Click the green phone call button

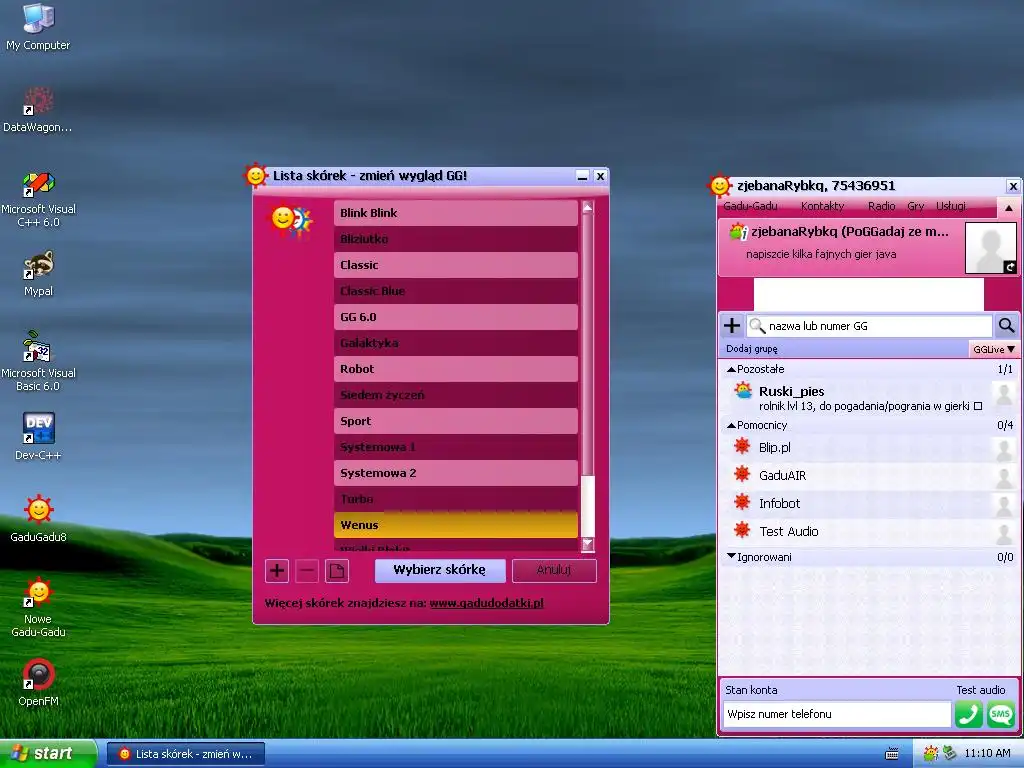tap(968, 714)
